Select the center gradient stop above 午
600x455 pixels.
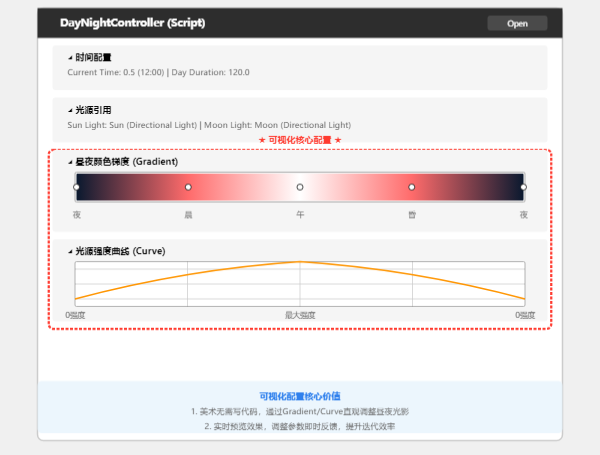[300, 187]
